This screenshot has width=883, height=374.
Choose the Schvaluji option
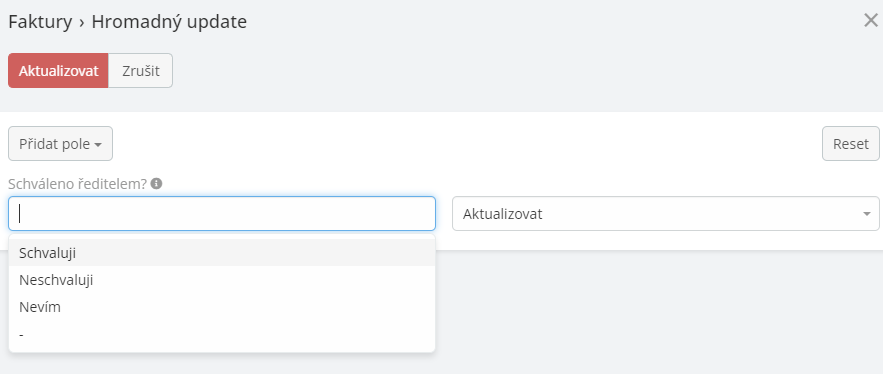222,253
